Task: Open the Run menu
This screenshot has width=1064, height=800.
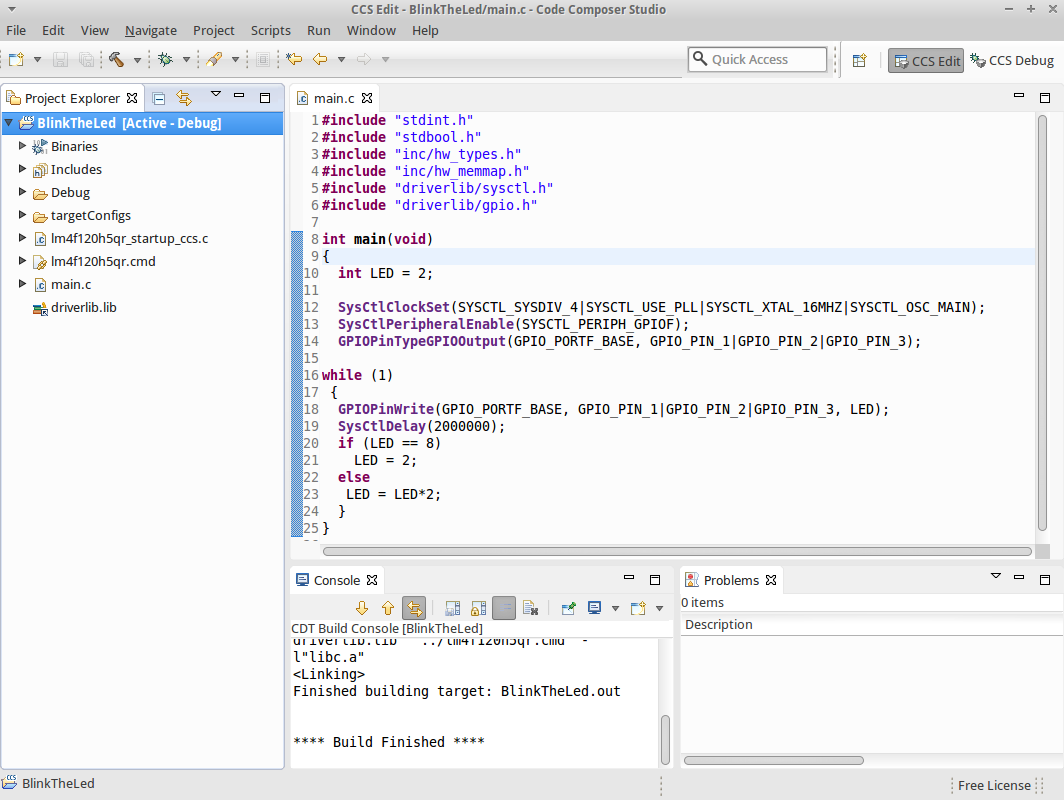Action: (x=319, y=31)
